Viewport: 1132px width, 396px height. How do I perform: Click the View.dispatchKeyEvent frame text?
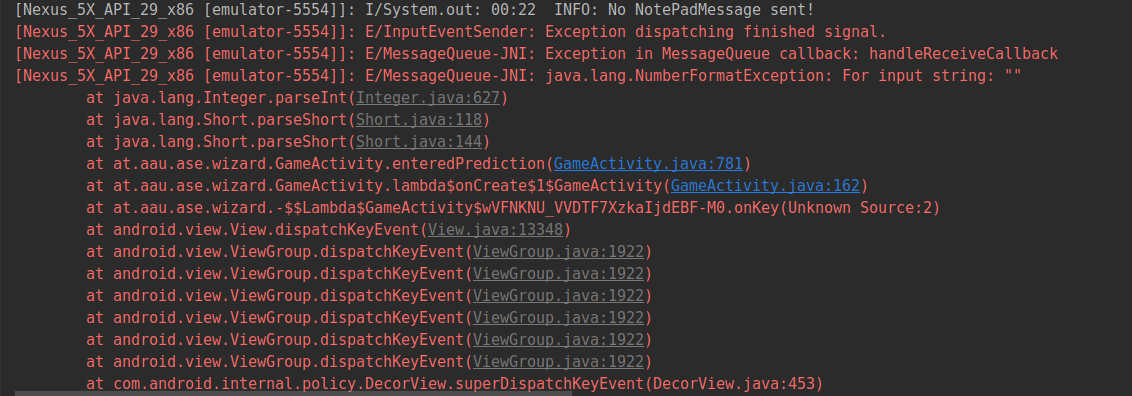266,229
